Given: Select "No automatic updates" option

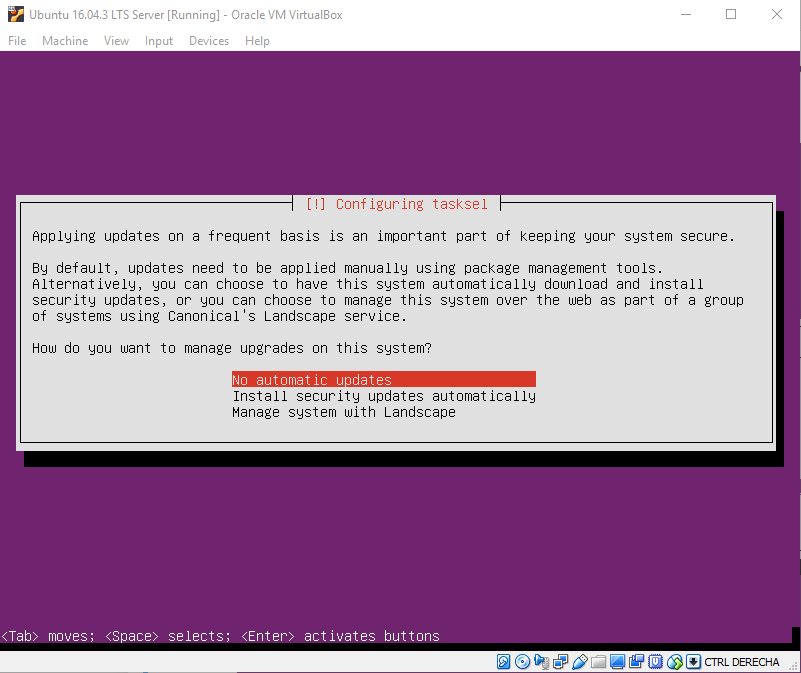Looking at the screenshot, I should tap(312, 380).
